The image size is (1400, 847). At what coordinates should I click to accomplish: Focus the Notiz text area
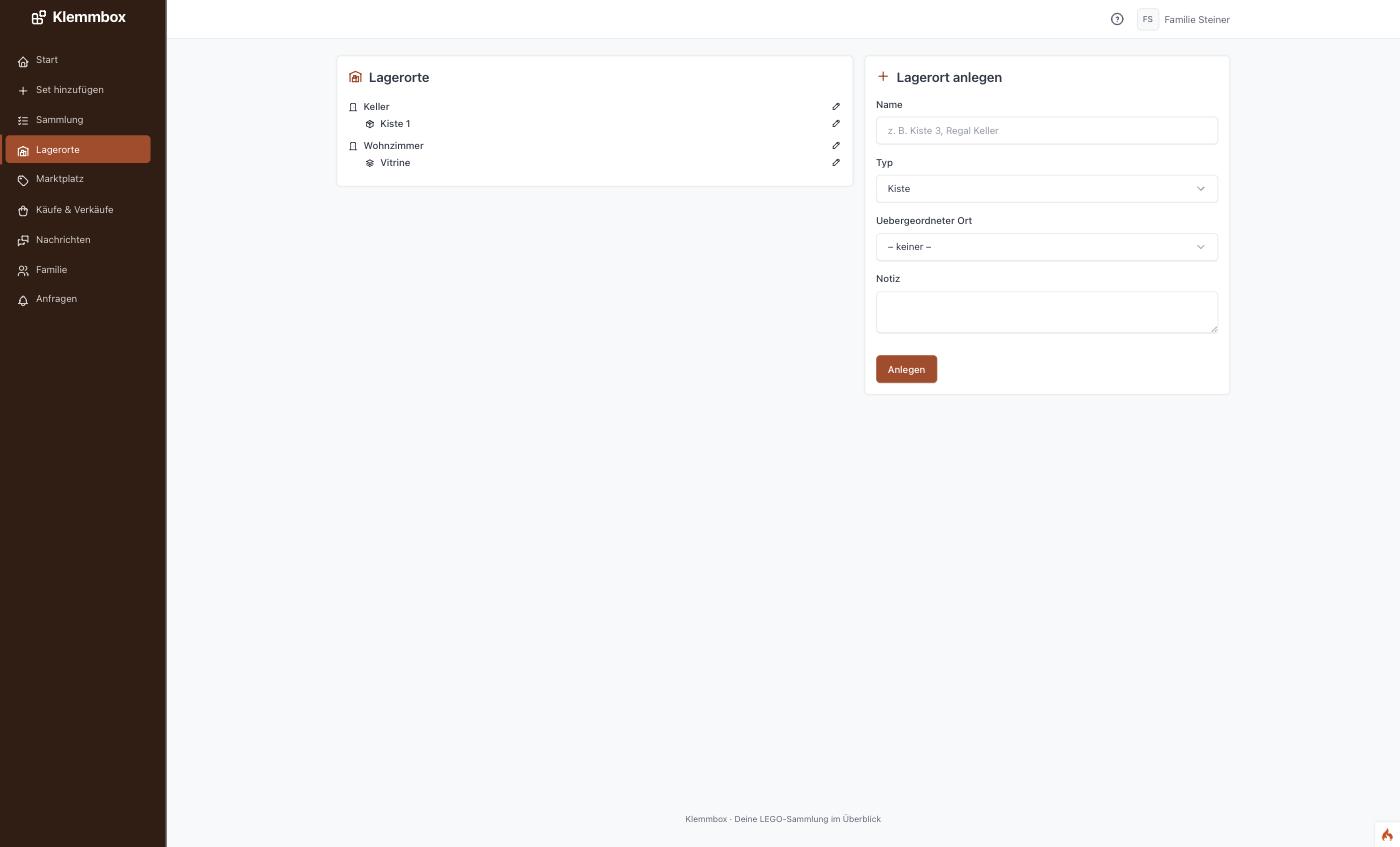click(x=1046, y=312)
